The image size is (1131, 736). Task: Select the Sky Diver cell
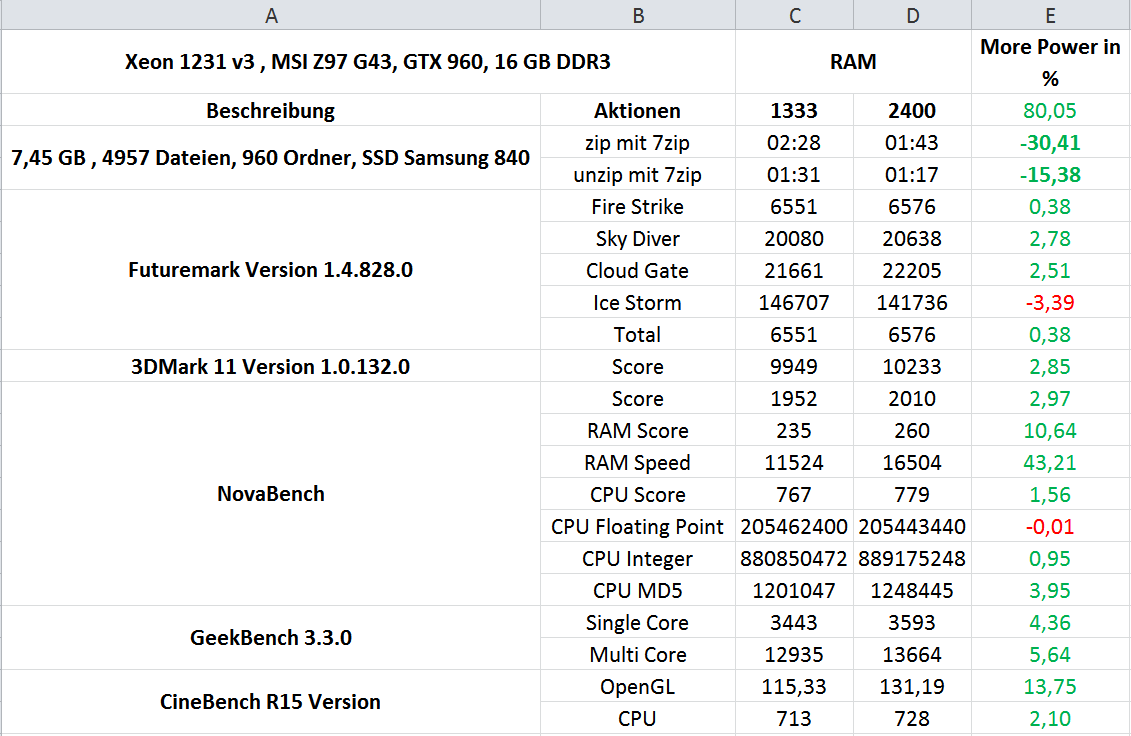point(638,238)
